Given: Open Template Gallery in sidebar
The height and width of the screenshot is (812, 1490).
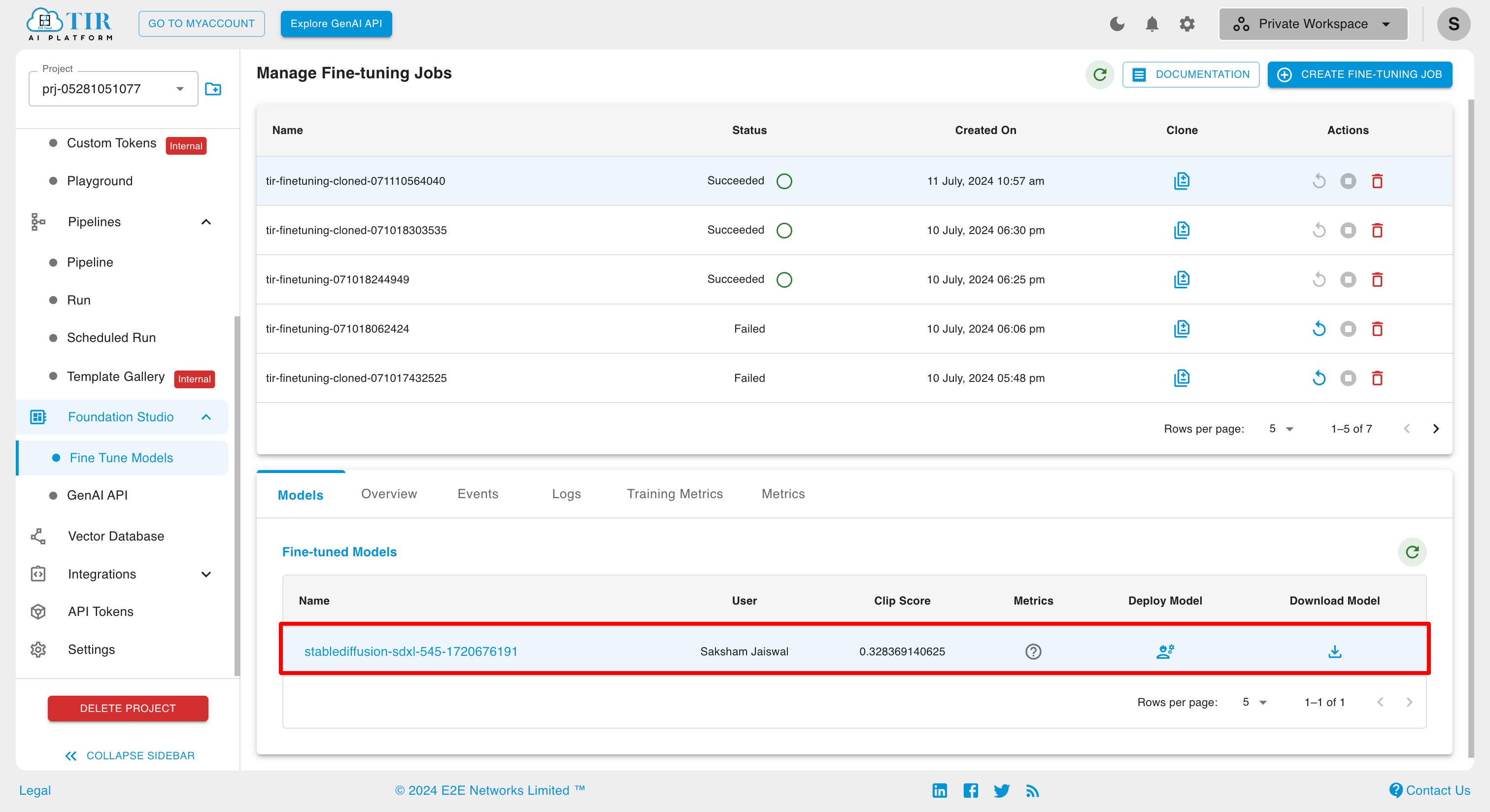Looking at the screenshot, I should (116, 376).
